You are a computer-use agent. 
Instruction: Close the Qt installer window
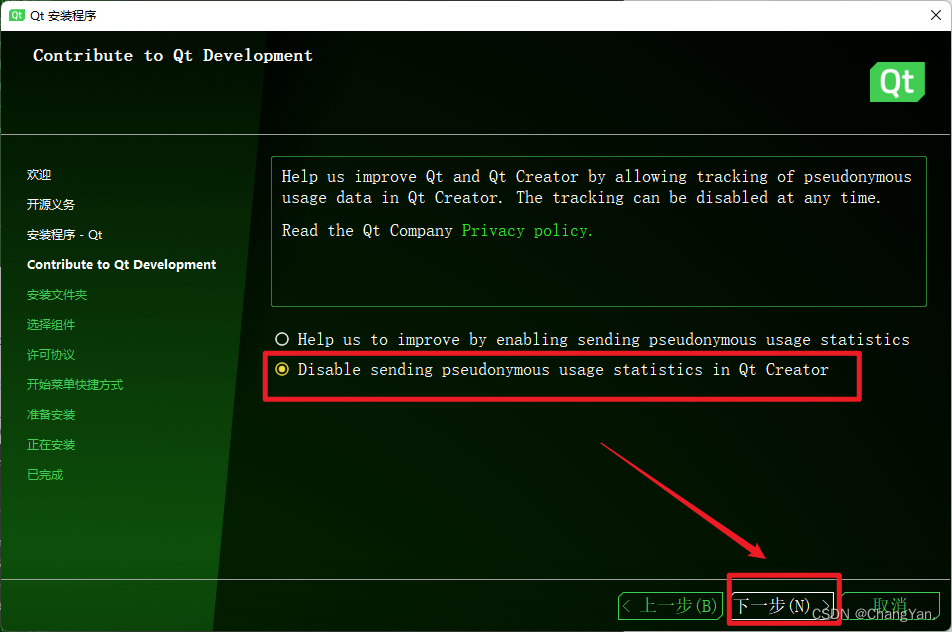[936, 15]
